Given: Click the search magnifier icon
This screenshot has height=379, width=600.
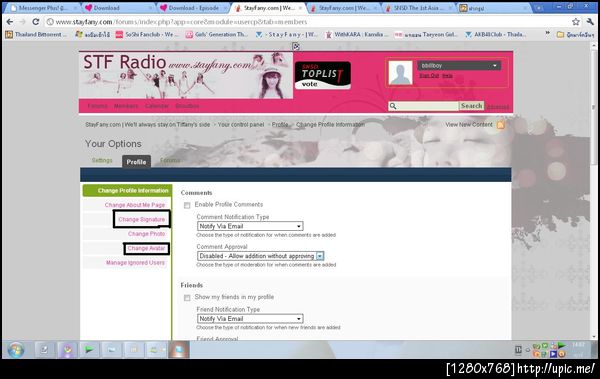Looking at the screenshot, I should pyautogui.click(x=393, y=106).
